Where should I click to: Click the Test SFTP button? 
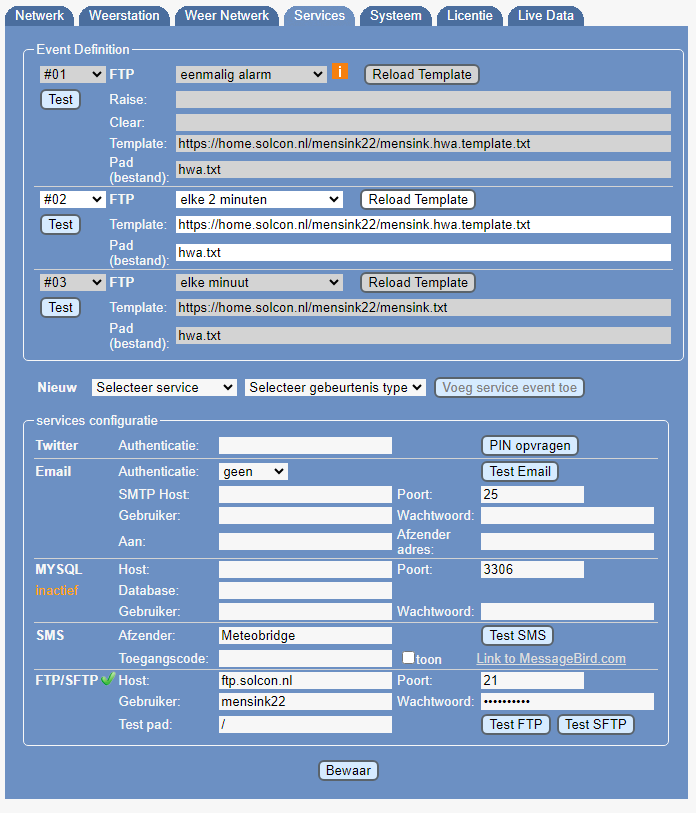(596, 725)
